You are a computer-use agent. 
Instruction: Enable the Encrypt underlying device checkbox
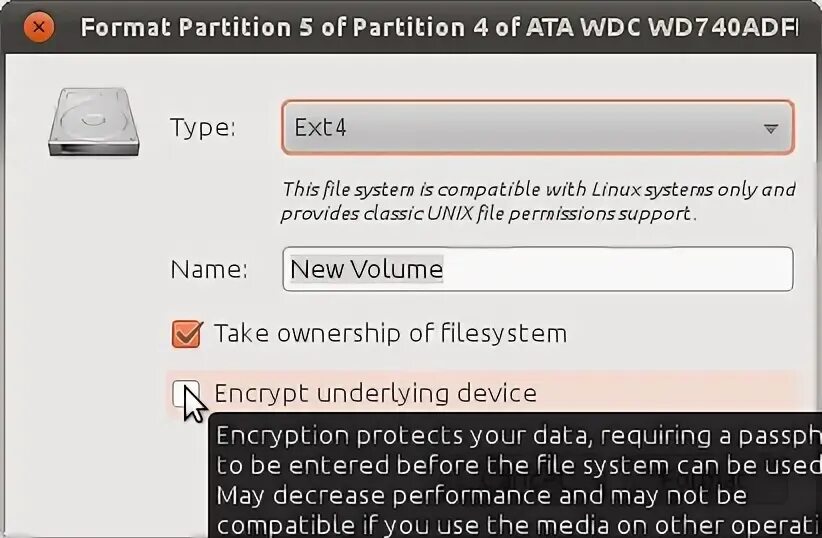point(184,393)
